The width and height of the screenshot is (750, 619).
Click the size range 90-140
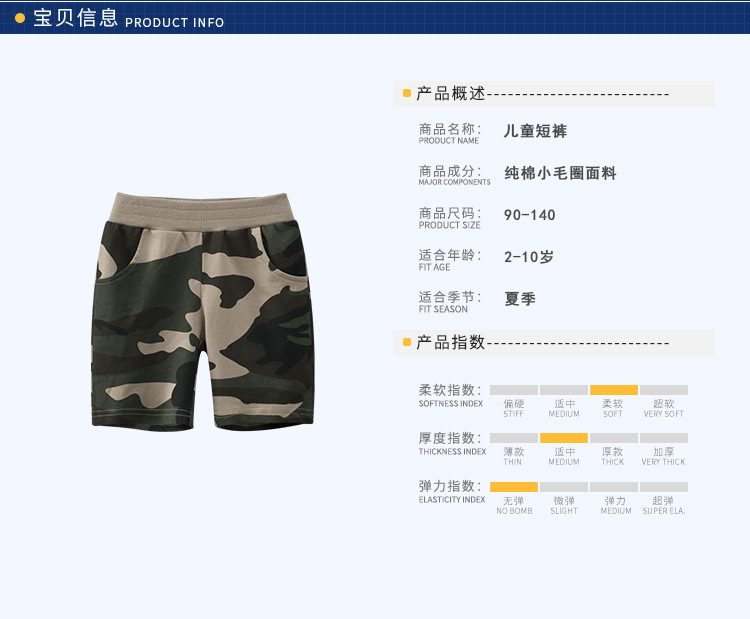click(x=529, y=215)
